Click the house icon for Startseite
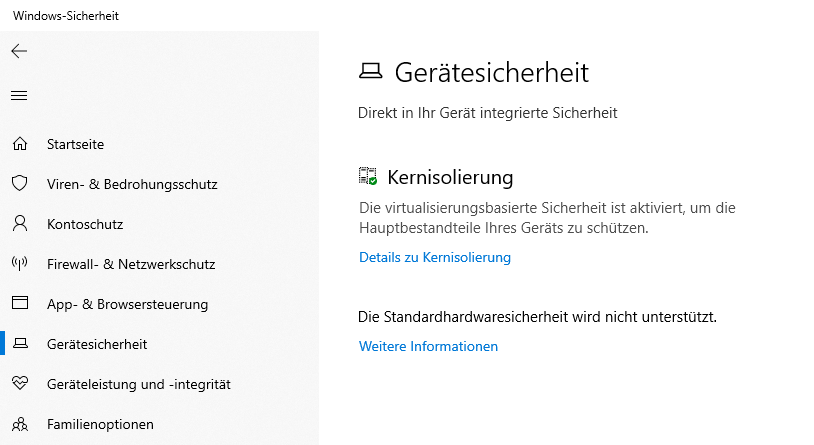Screen dimensions: 814x445 [19, 144]
